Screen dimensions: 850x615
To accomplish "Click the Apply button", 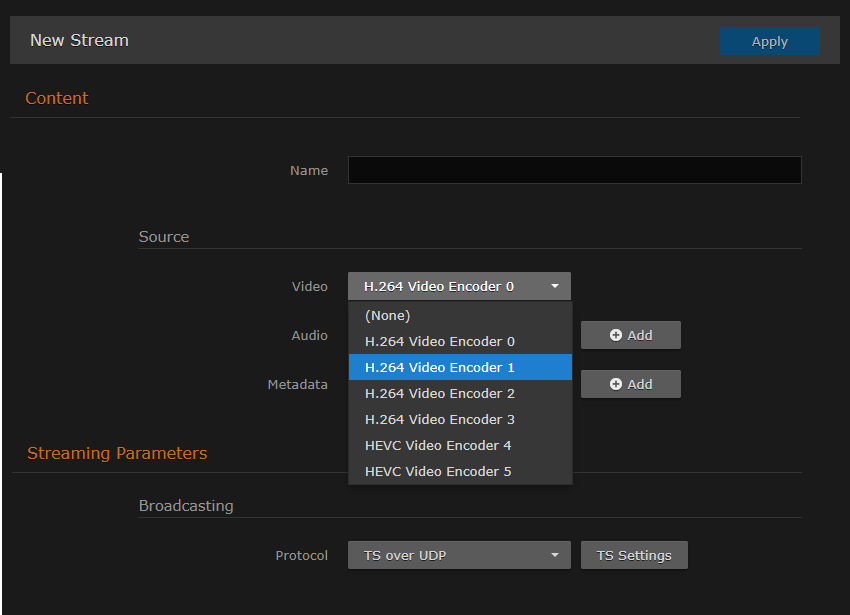I will coord(769,41).
